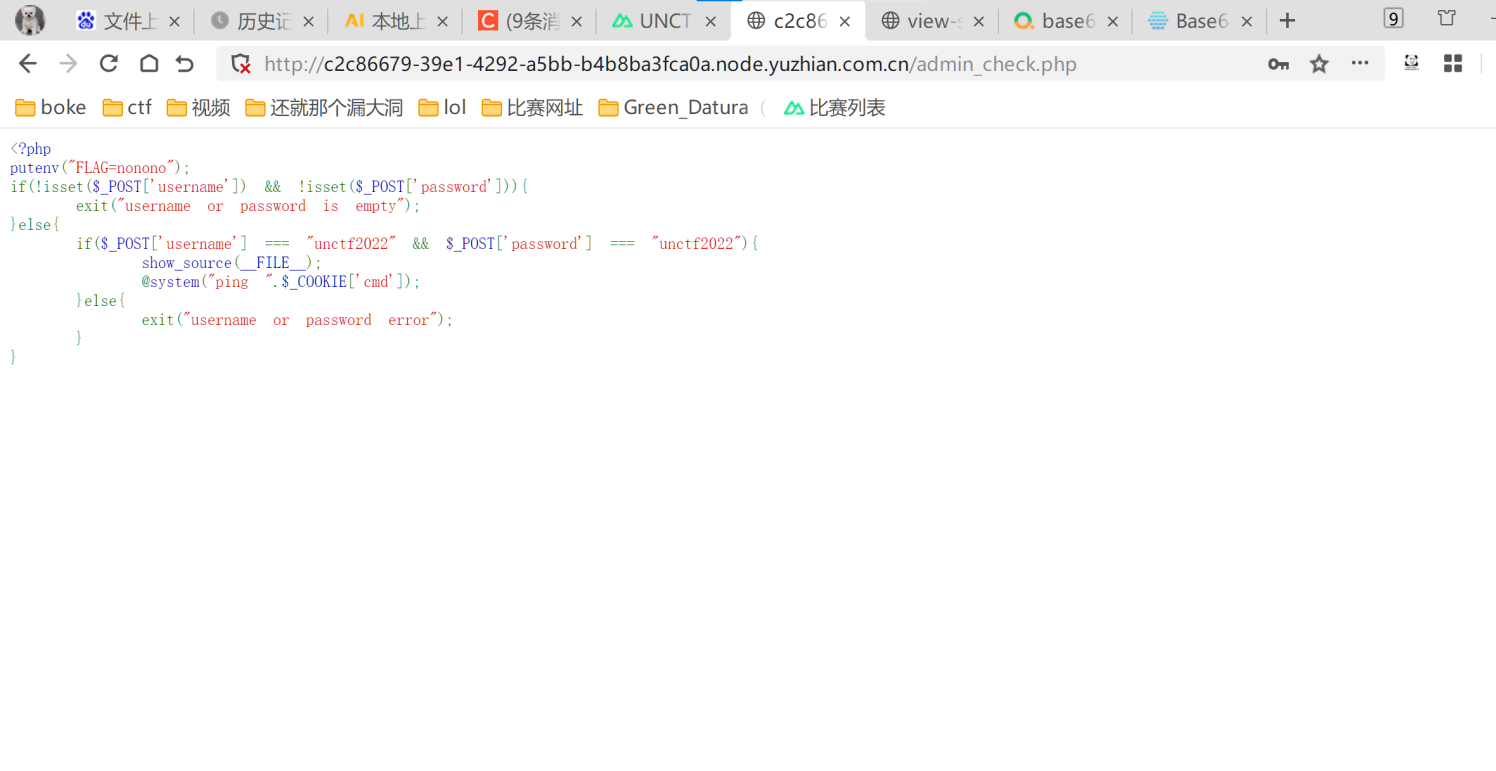Expand the ctf bookmarks folder

tap(126, 107)
